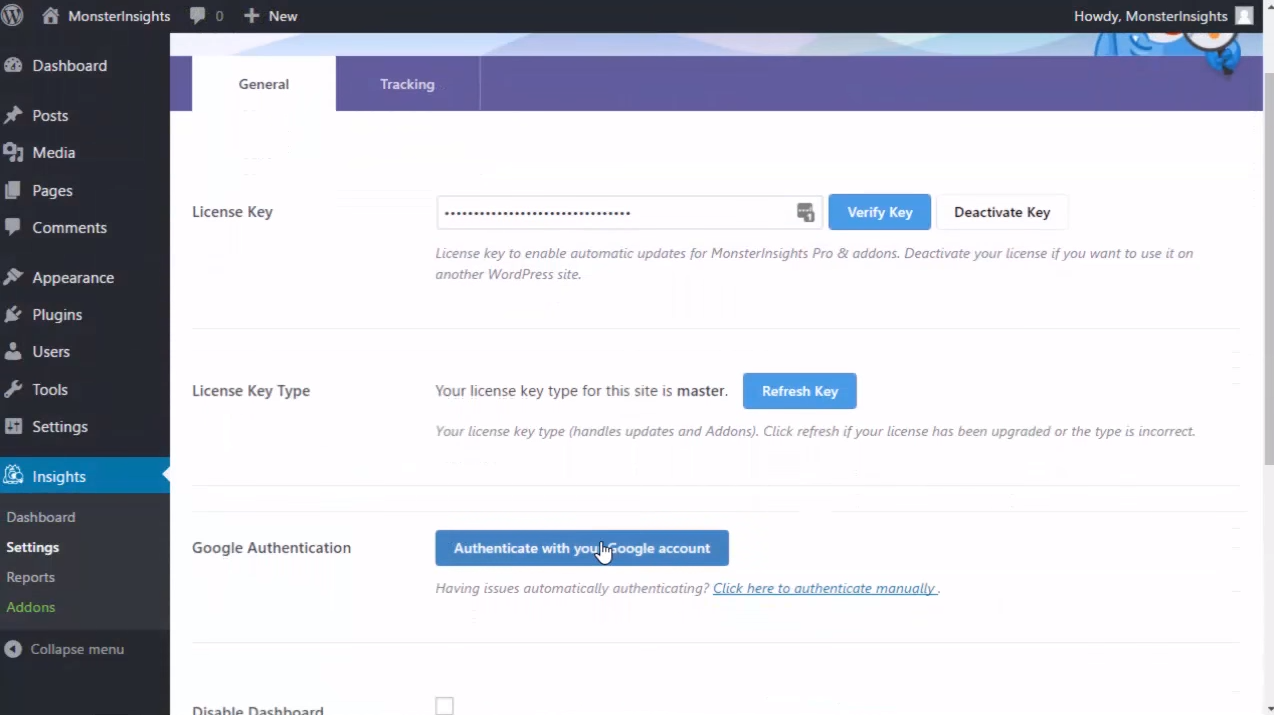
Task: Open the comments bubble icon in admin bar
Action: (198, 16)
